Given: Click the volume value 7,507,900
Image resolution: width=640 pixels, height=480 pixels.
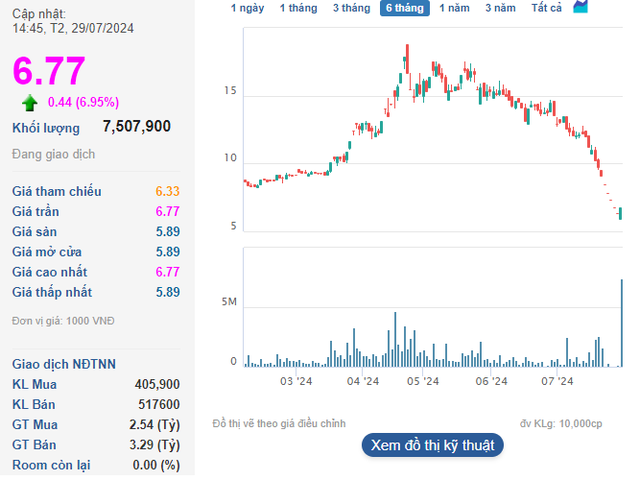Looking at the screenshot, I should point(136,126).
